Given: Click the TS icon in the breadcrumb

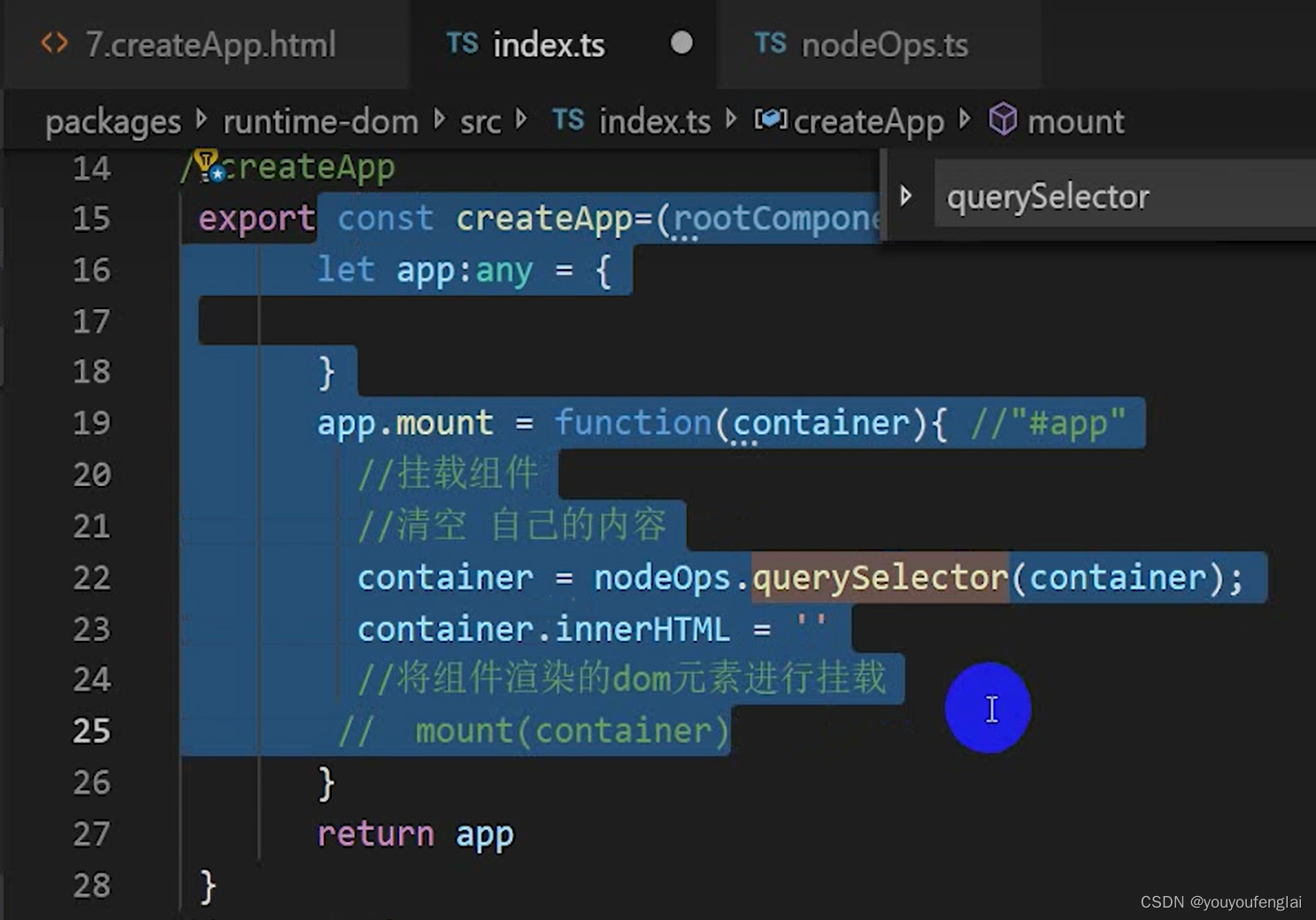Looking at the screenshot, I should click(568, 120).
